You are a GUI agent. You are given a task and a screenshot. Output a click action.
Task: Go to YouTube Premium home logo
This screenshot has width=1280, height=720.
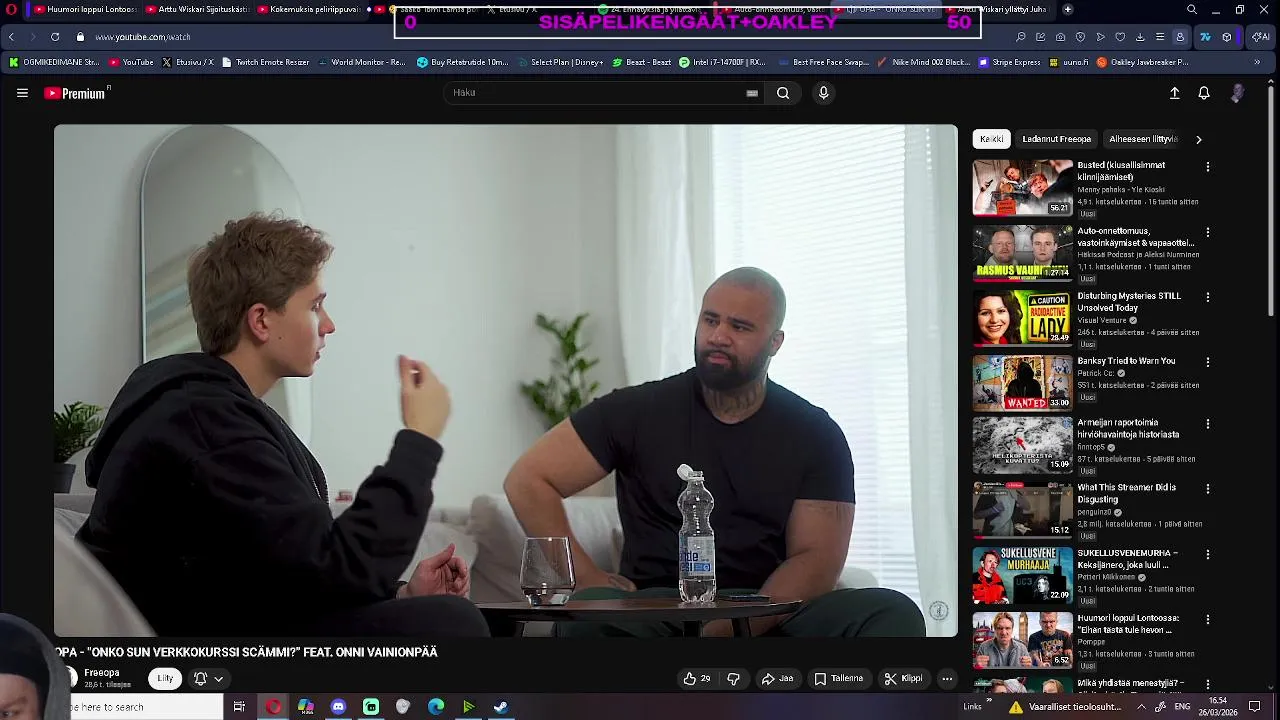coord(75,93)
